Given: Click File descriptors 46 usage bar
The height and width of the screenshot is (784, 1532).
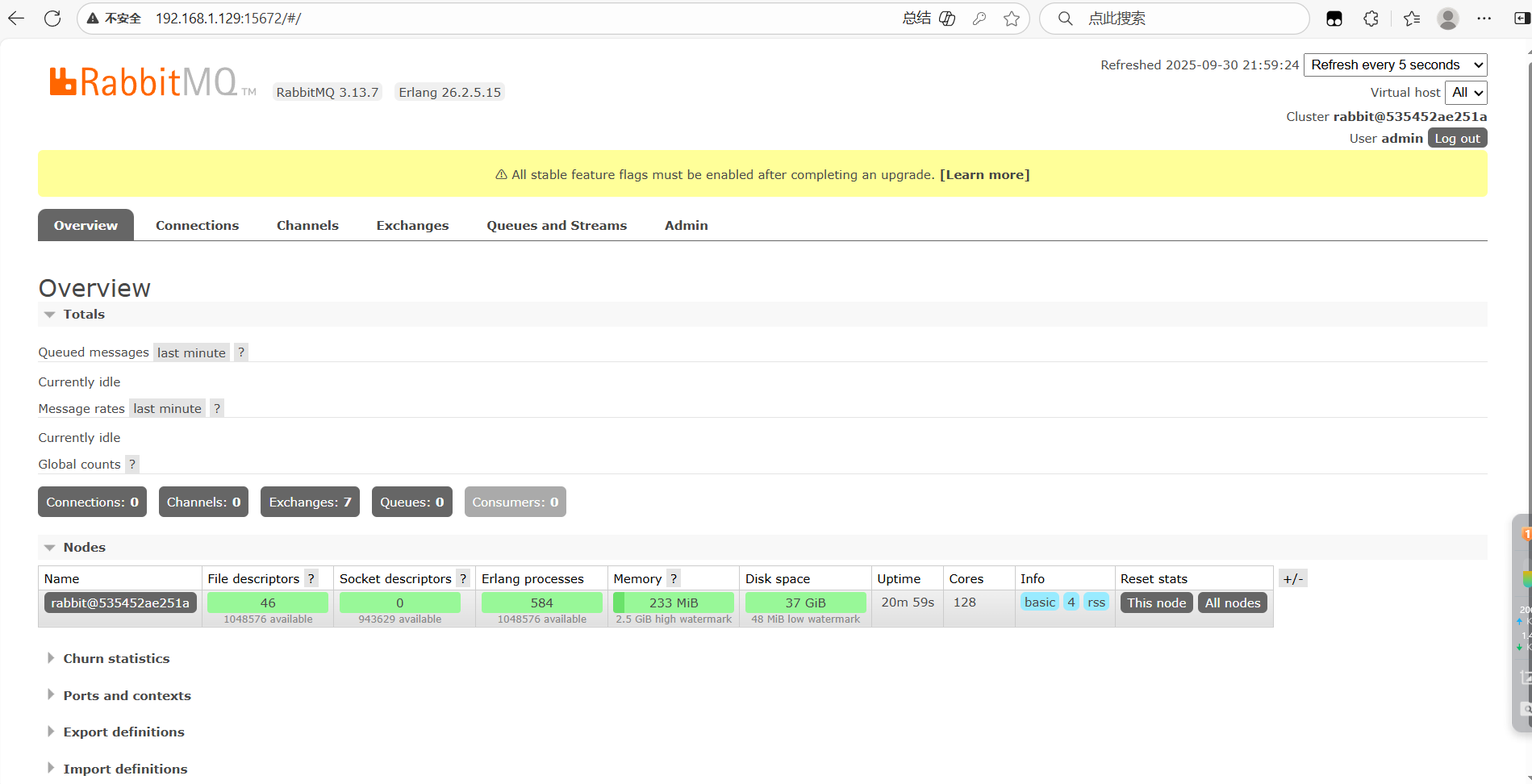Looking at the screenshot, I should pos(268,603).
